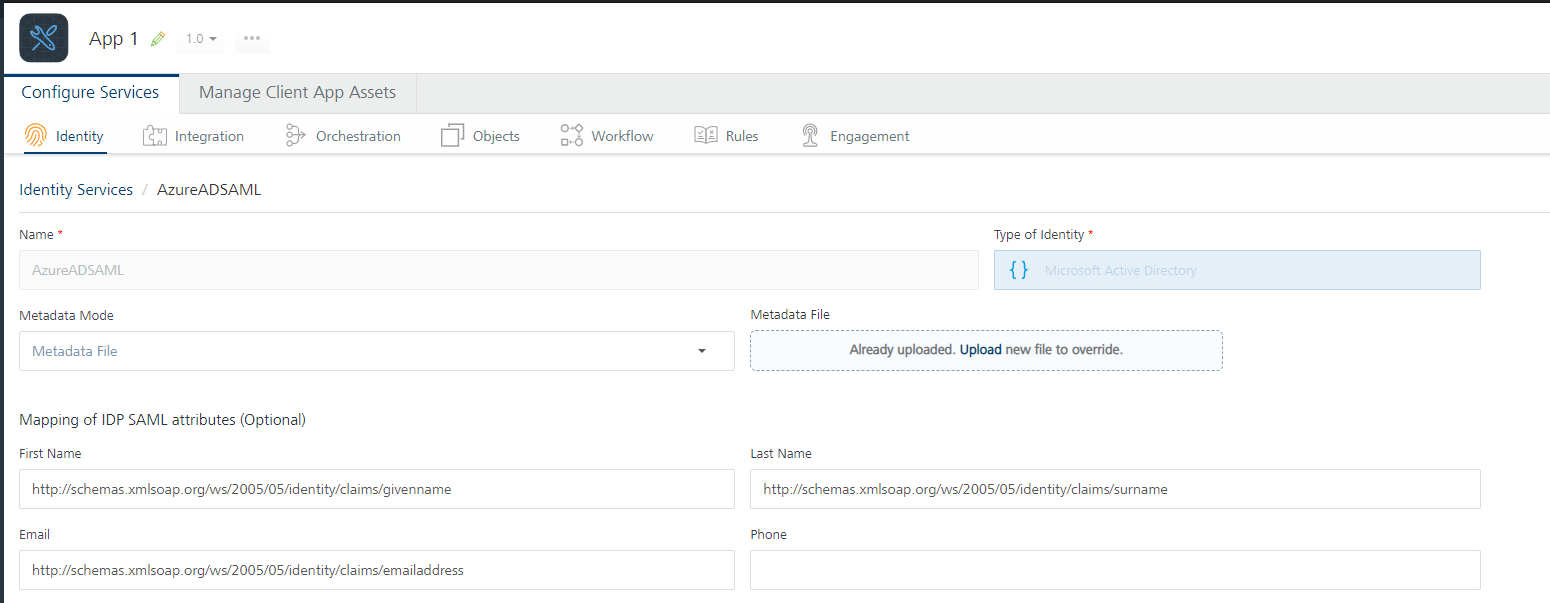Click the Upload link for metadata file
The image size is (1550, 603).
tap(980, 350)
